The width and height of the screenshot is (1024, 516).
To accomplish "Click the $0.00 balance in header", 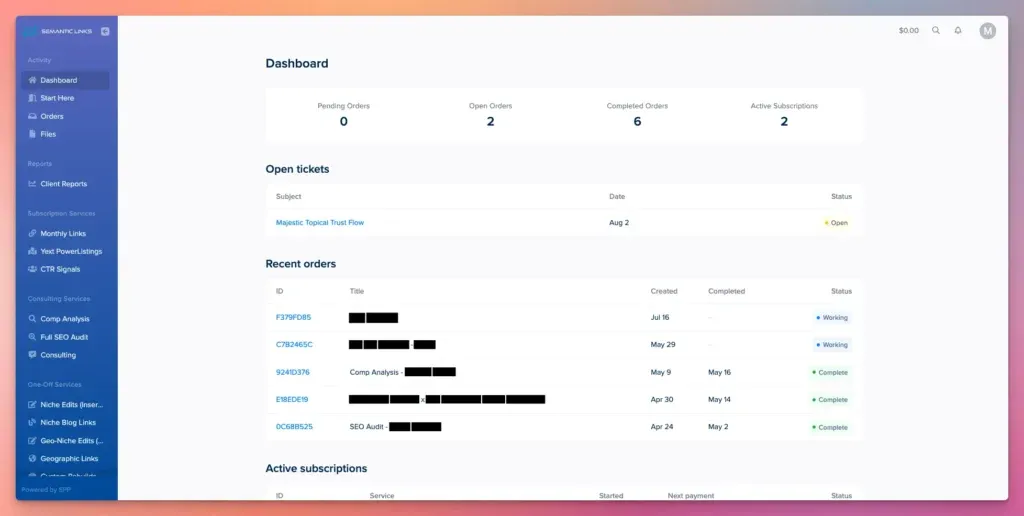I will tap(908, 31).
